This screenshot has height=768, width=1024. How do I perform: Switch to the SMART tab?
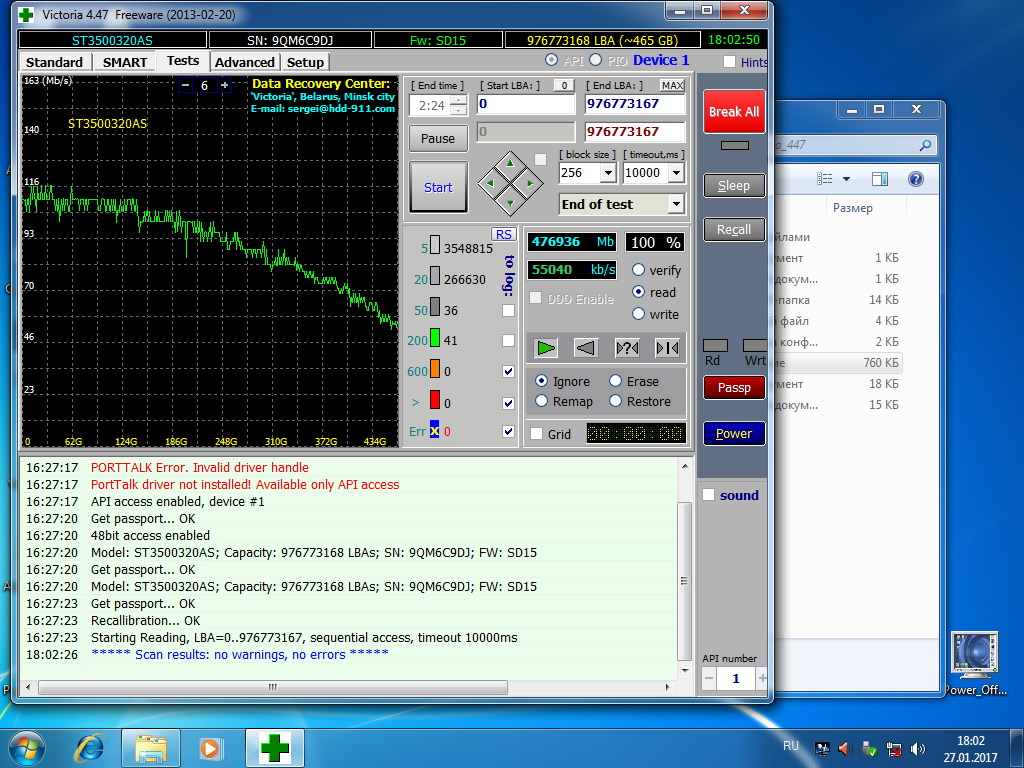pyautogui.click(x=125, y=62)
